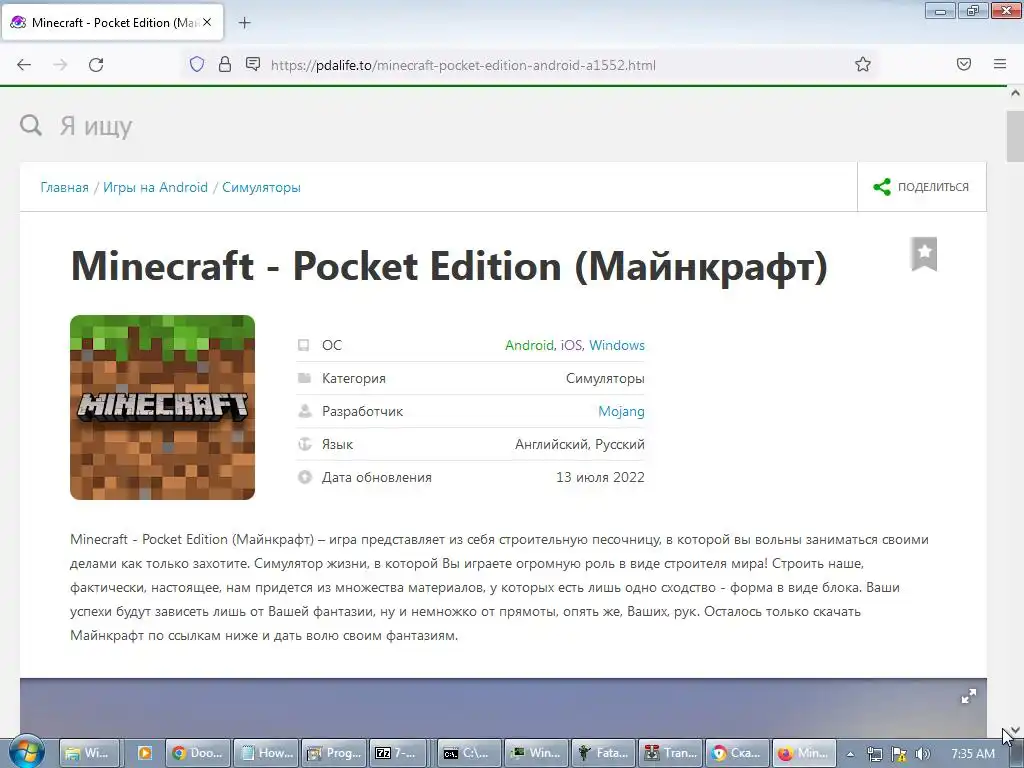This screenshot has height=768, width=1024.
Task: Open the Windows Start menu
Action: tap(26, 753)
